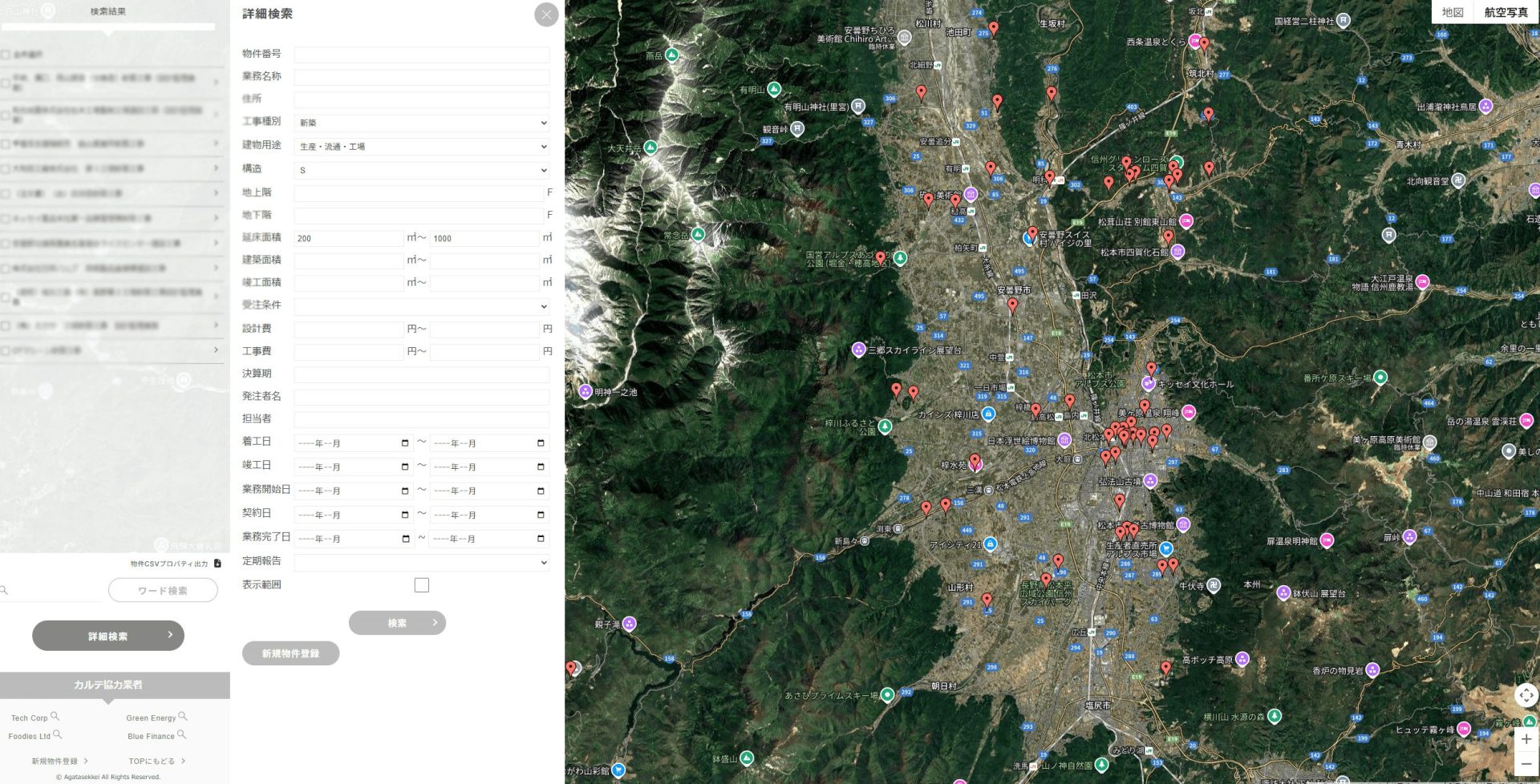Close the 詳細検索 panel with the X icon
This screenshot has width=1540, height=784.
[x=546, y=14]
